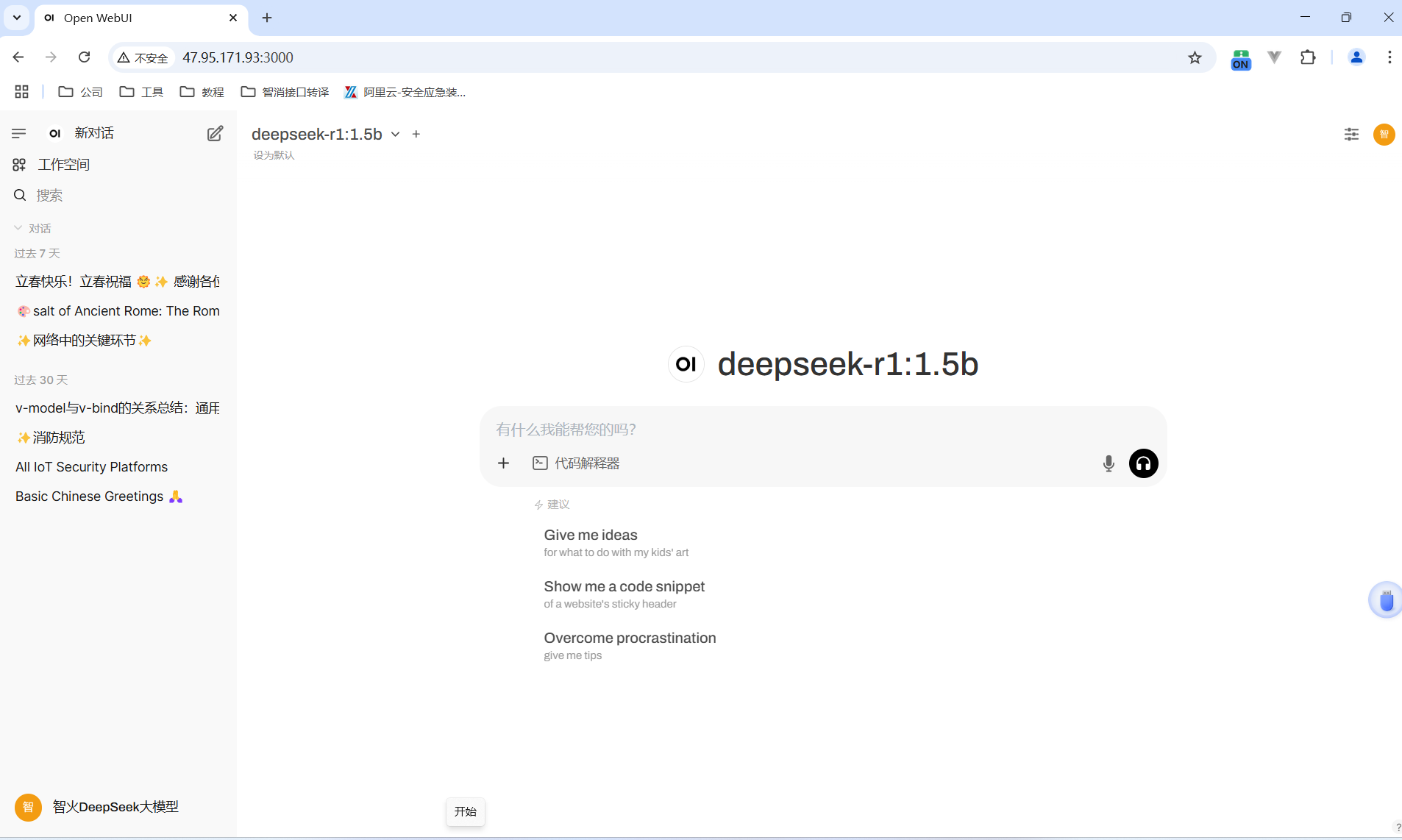Choose the 'Show me a code snippet' suggestion
This screenshot has height=840, width=1402.
tap(625, 594)
